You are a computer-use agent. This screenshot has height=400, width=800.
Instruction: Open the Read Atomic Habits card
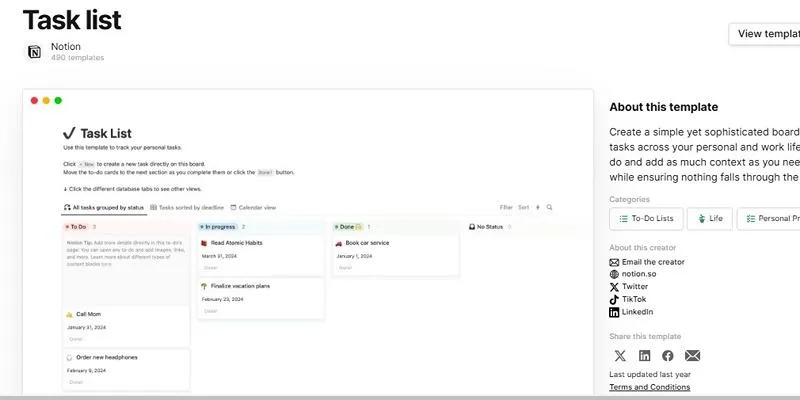tap(261, 255)
